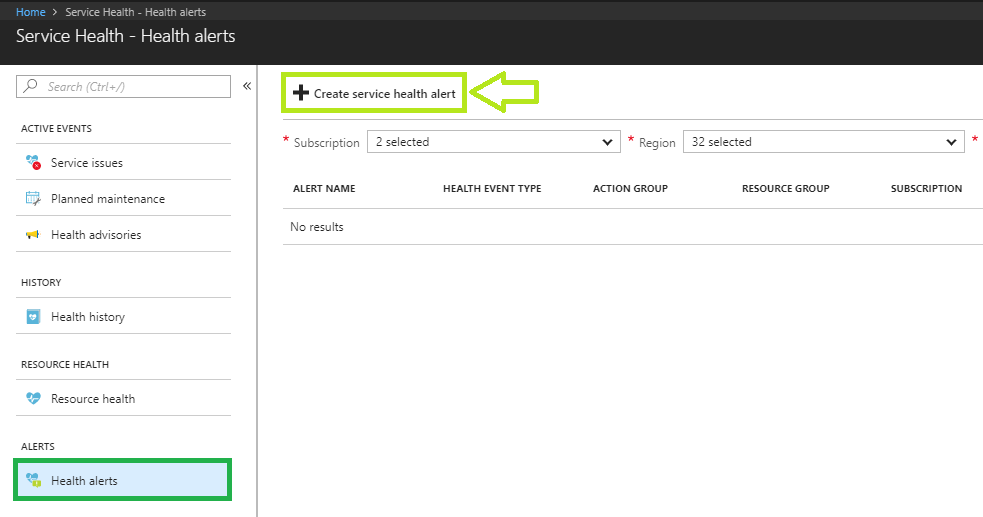Click the RESOURCE HEALTH section heading

(65, 365)
